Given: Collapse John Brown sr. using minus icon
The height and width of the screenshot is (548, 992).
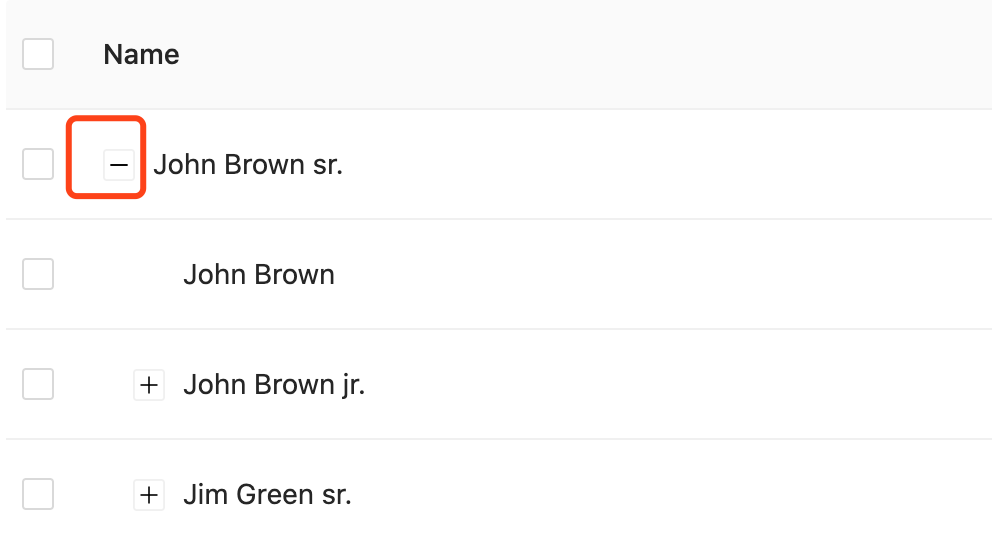Looking at the screenshot, I should tap(119, 165).
